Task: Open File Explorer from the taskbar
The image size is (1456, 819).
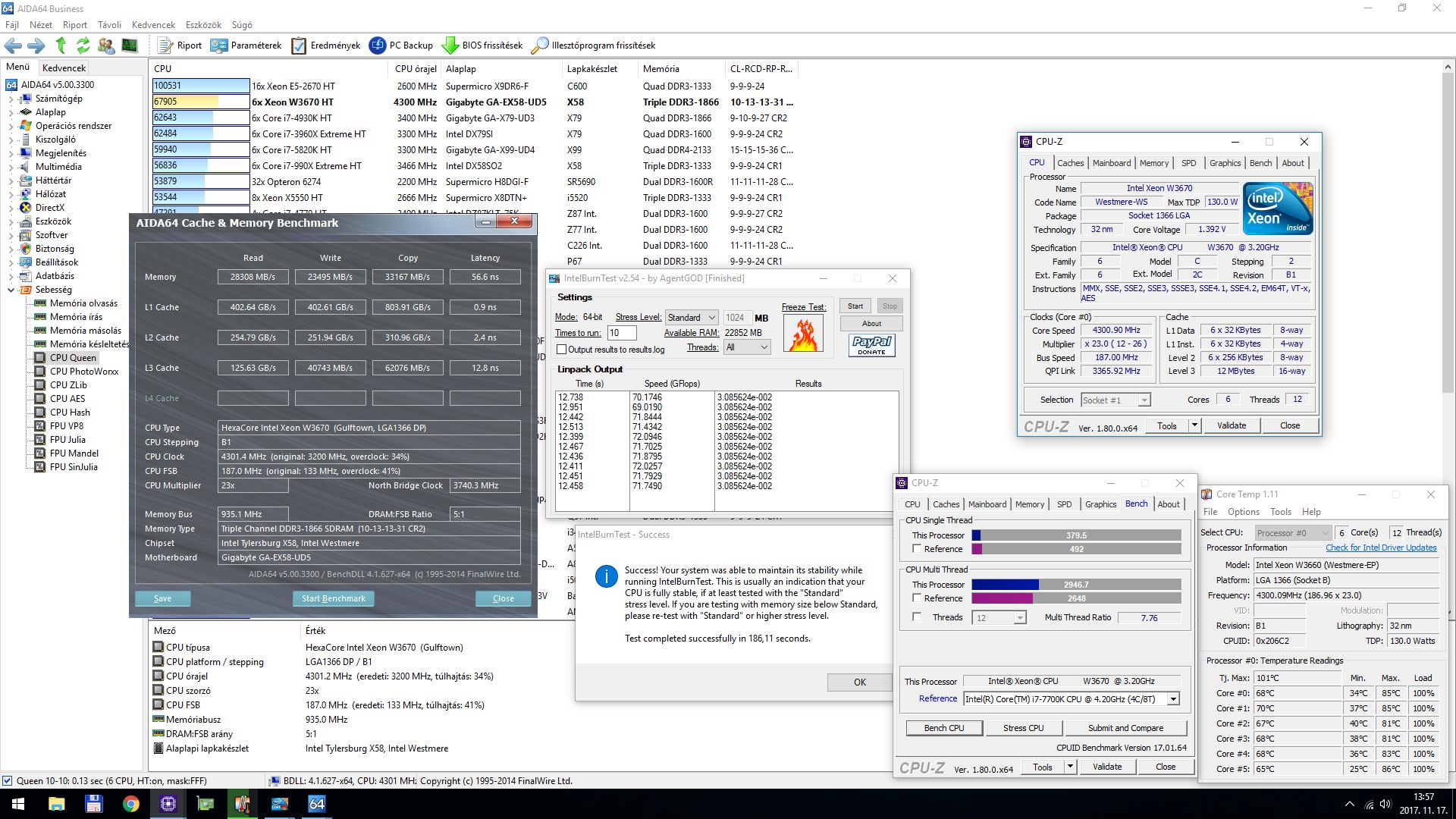Action: tap(56, 804)
